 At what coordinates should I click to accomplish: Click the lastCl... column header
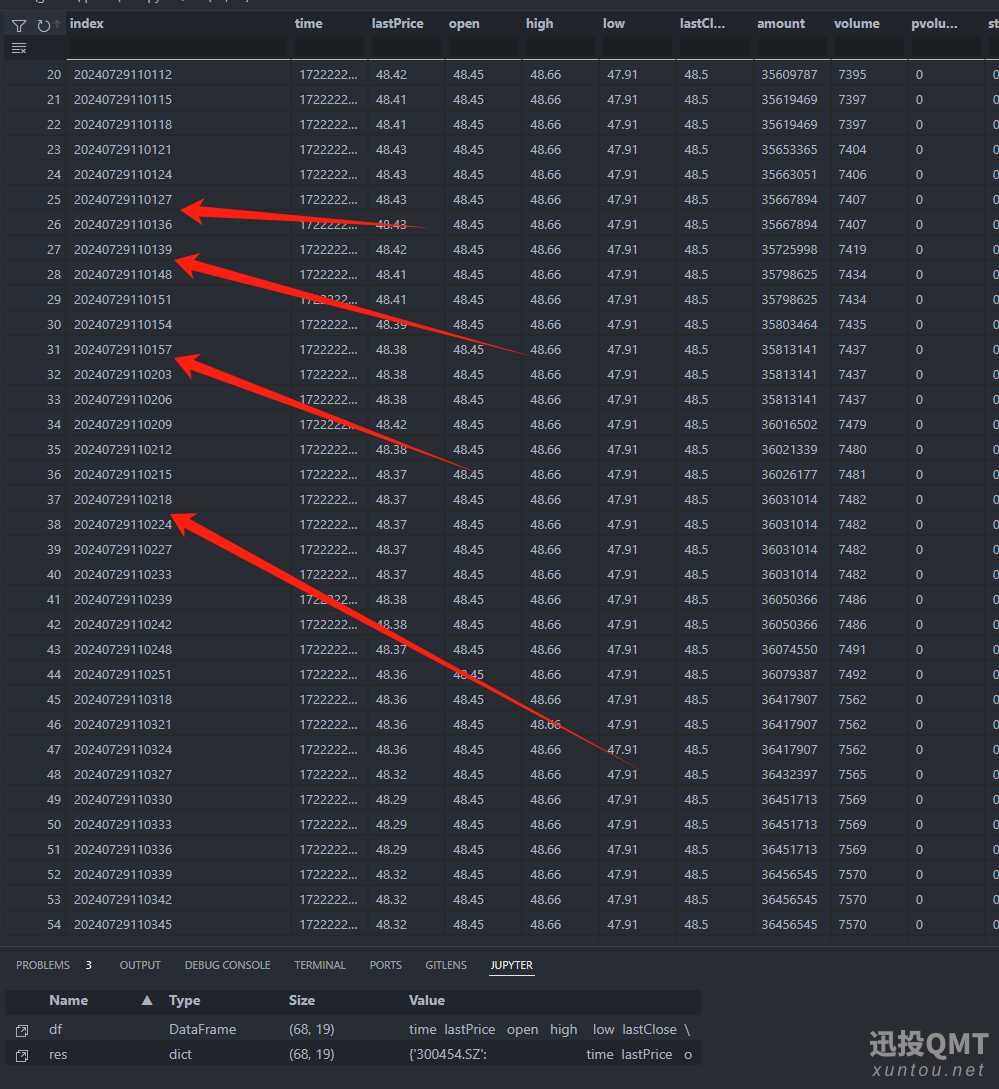click(x=702, y=24)
